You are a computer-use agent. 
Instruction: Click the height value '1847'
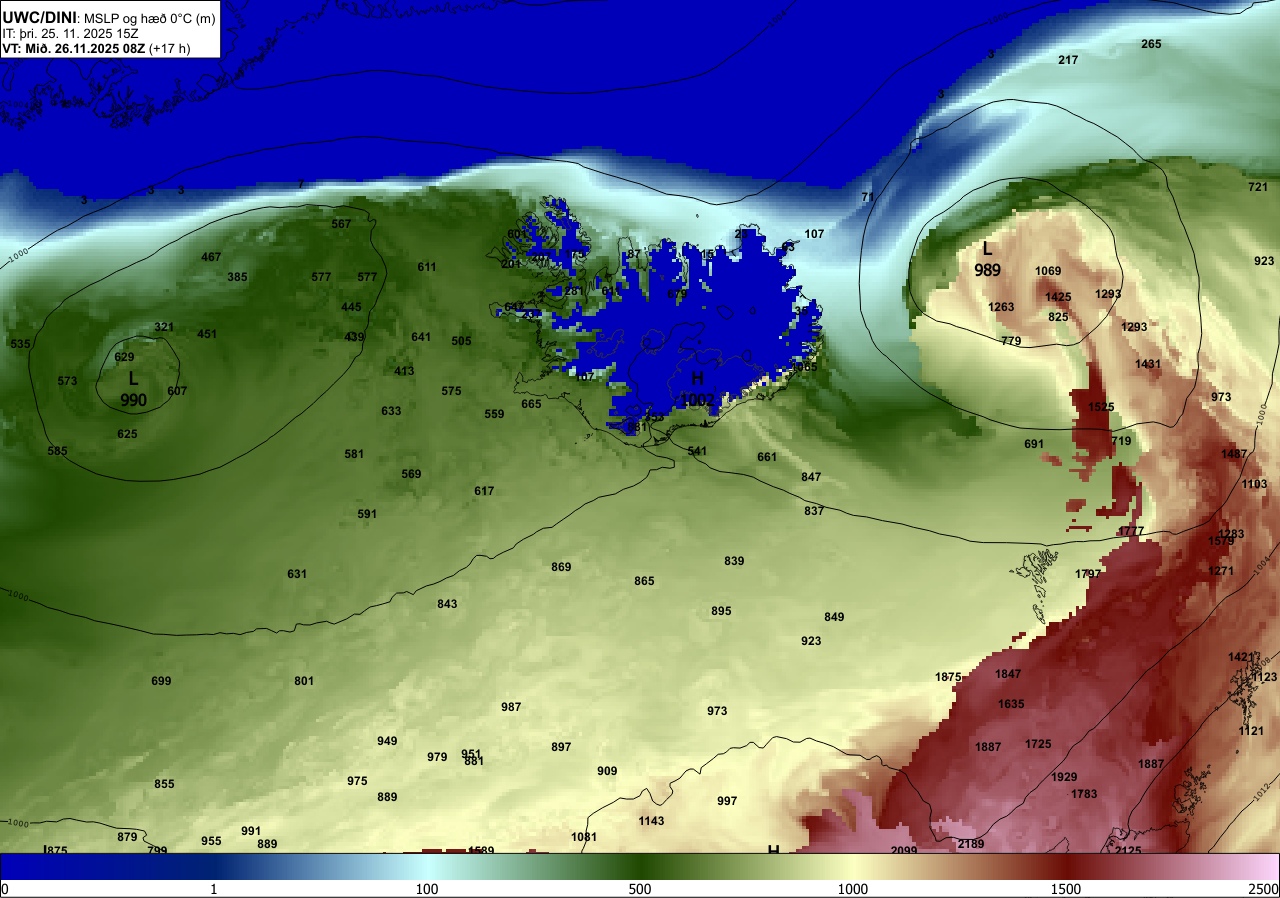point(1008,674)
